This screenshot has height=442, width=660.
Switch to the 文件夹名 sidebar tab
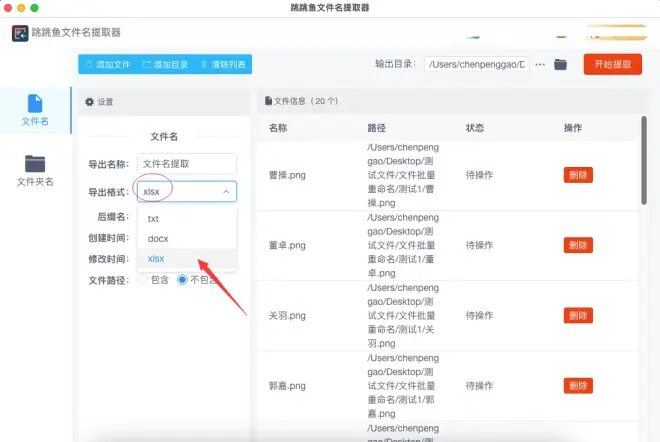coord(35,170)
